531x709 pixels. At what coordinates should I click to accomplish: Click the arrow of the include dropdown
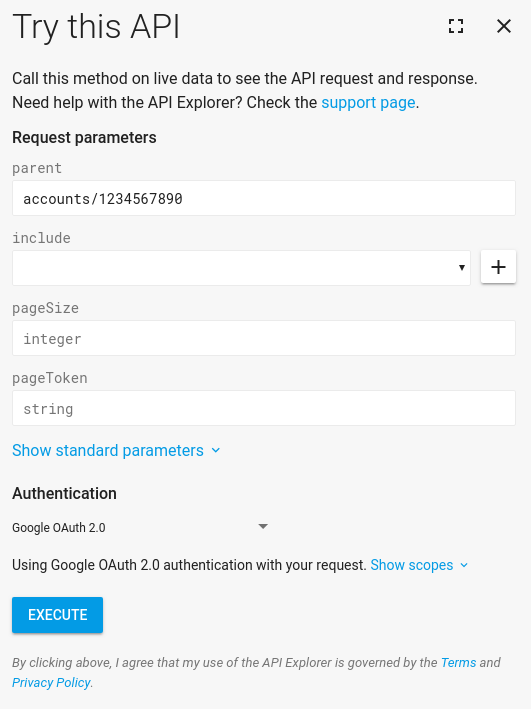click(x=462, y=268)
